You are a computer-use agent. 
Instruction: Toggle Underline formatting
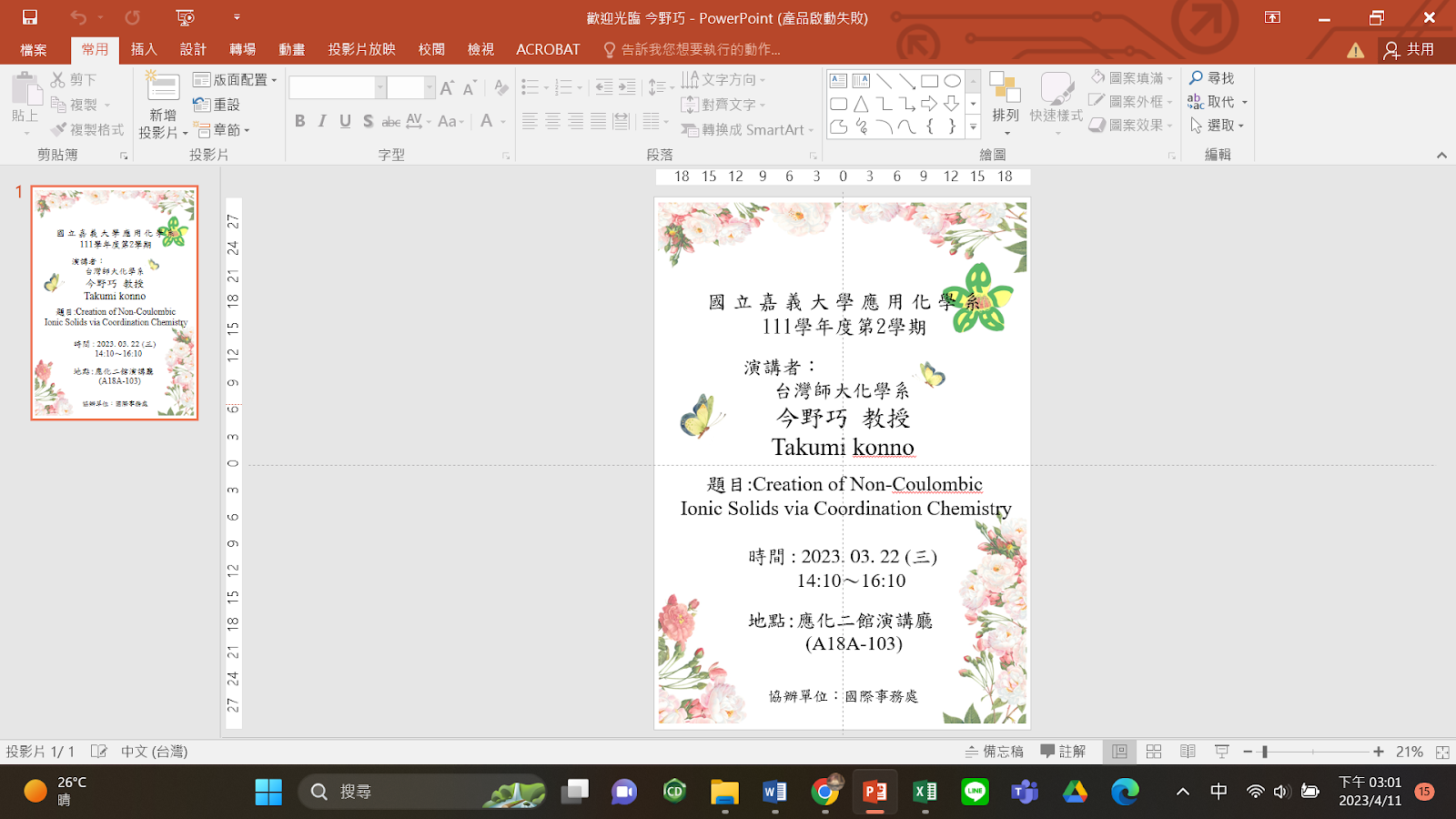click(345, 121)
